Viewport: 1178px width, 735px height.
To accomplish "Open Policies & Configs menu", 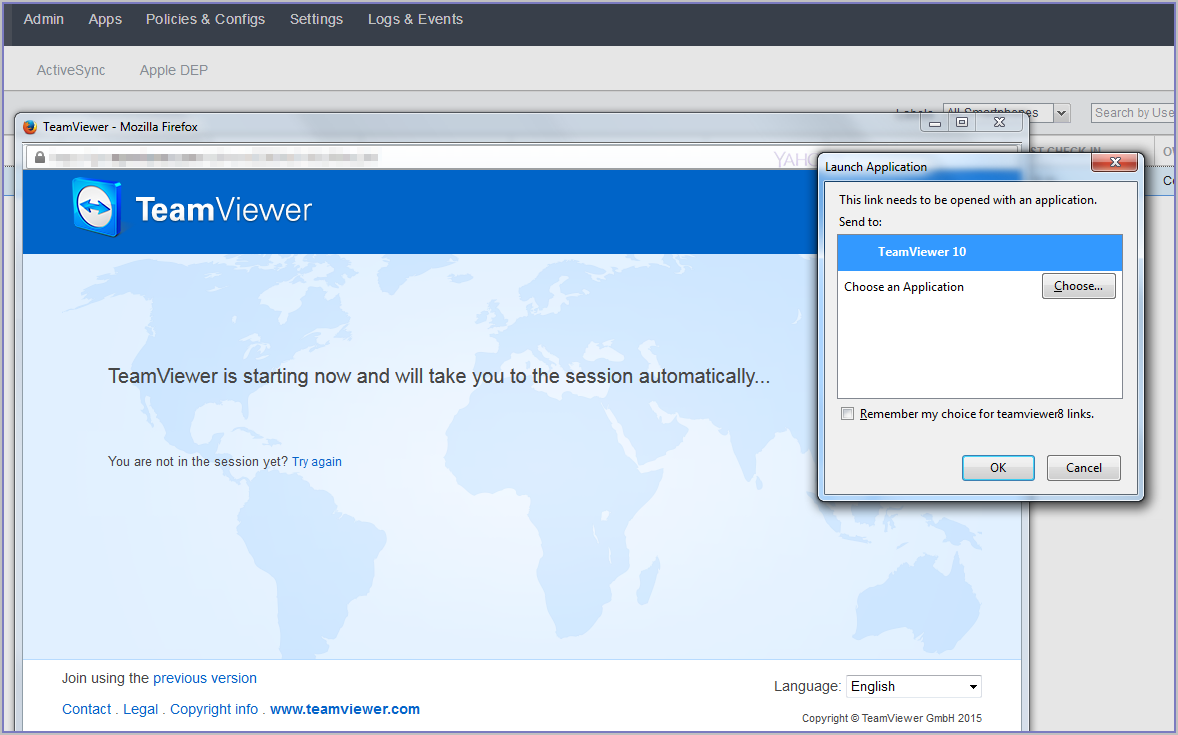I will click(x=205, y=20).
